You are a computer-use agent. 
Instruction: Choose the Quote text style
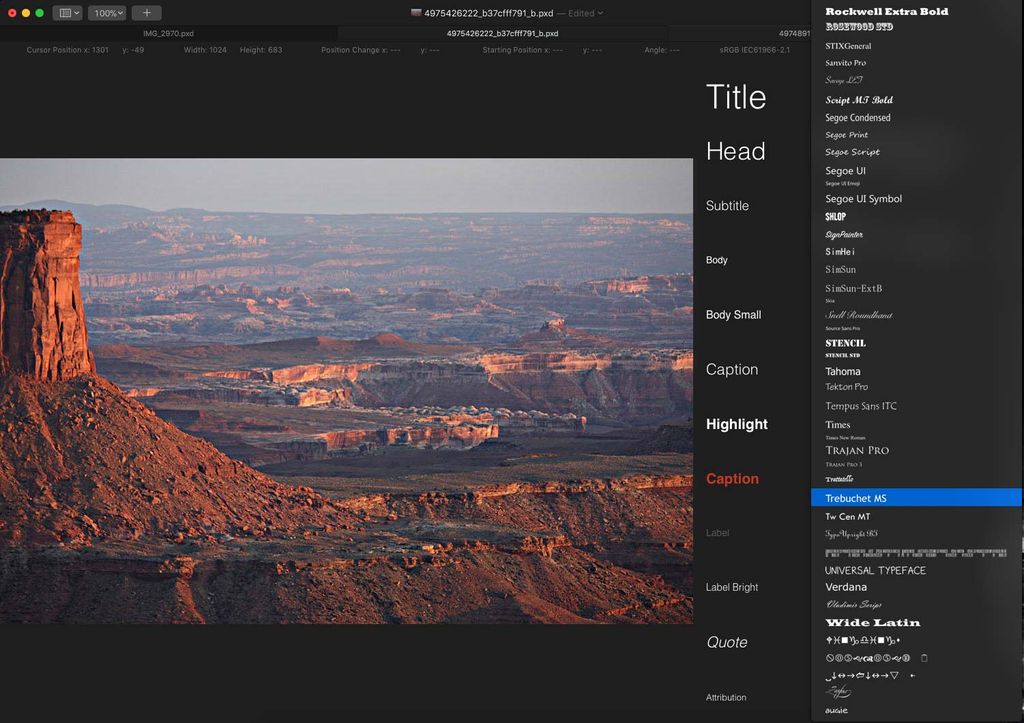727,642
